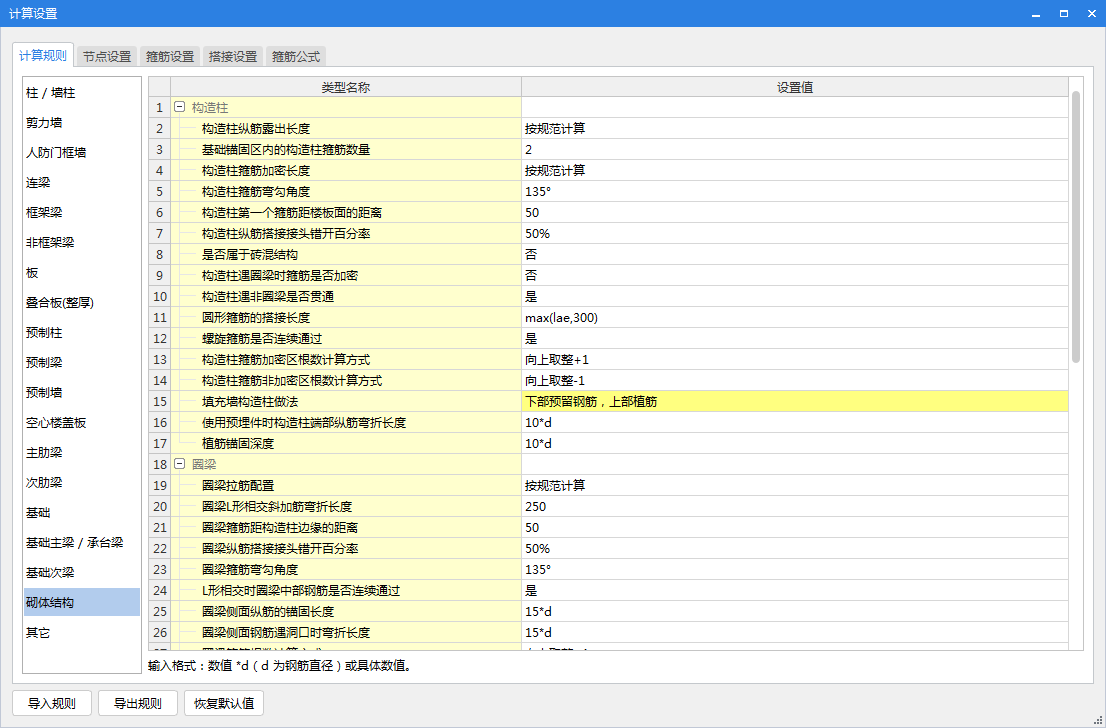Select 砌体结构 category
The width and height of the screenshot is (1106, 728).
click(x=82, y=602)
